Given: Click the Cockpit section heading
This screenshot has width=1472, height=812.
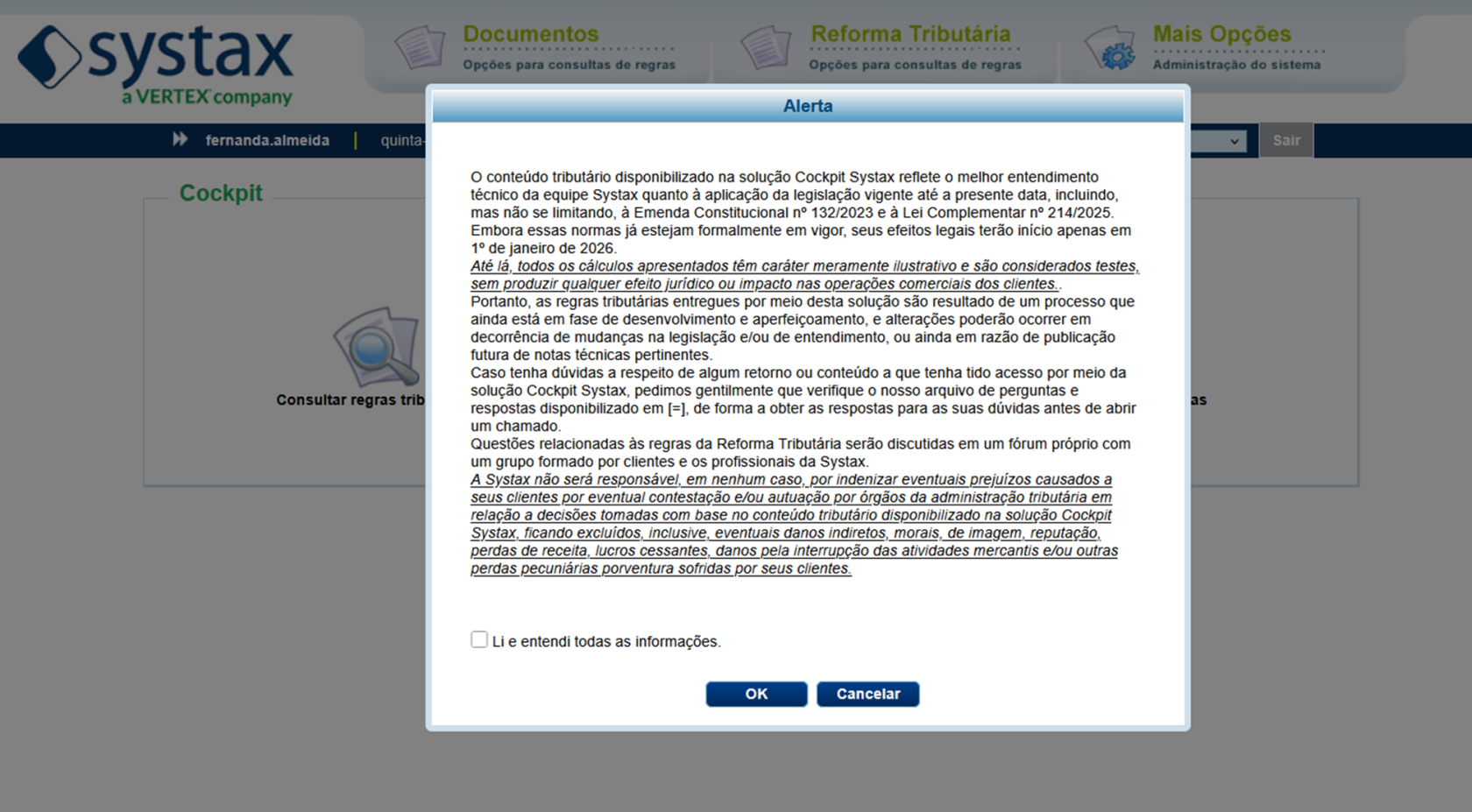Looking at the screenshot, I should [x=221, y=193].
